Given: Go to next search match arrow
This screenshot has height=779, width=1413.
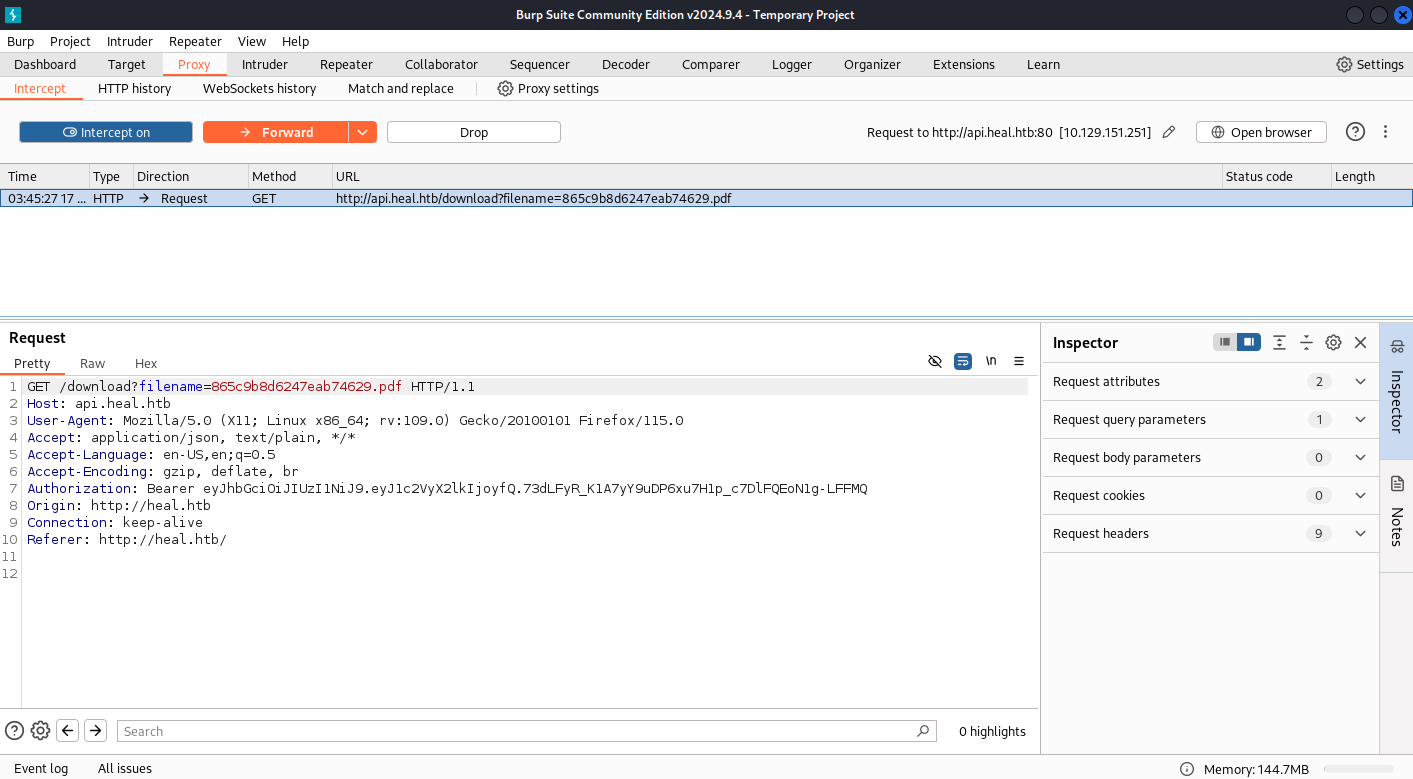Looking at the screenshot, I should click(95, 731).
